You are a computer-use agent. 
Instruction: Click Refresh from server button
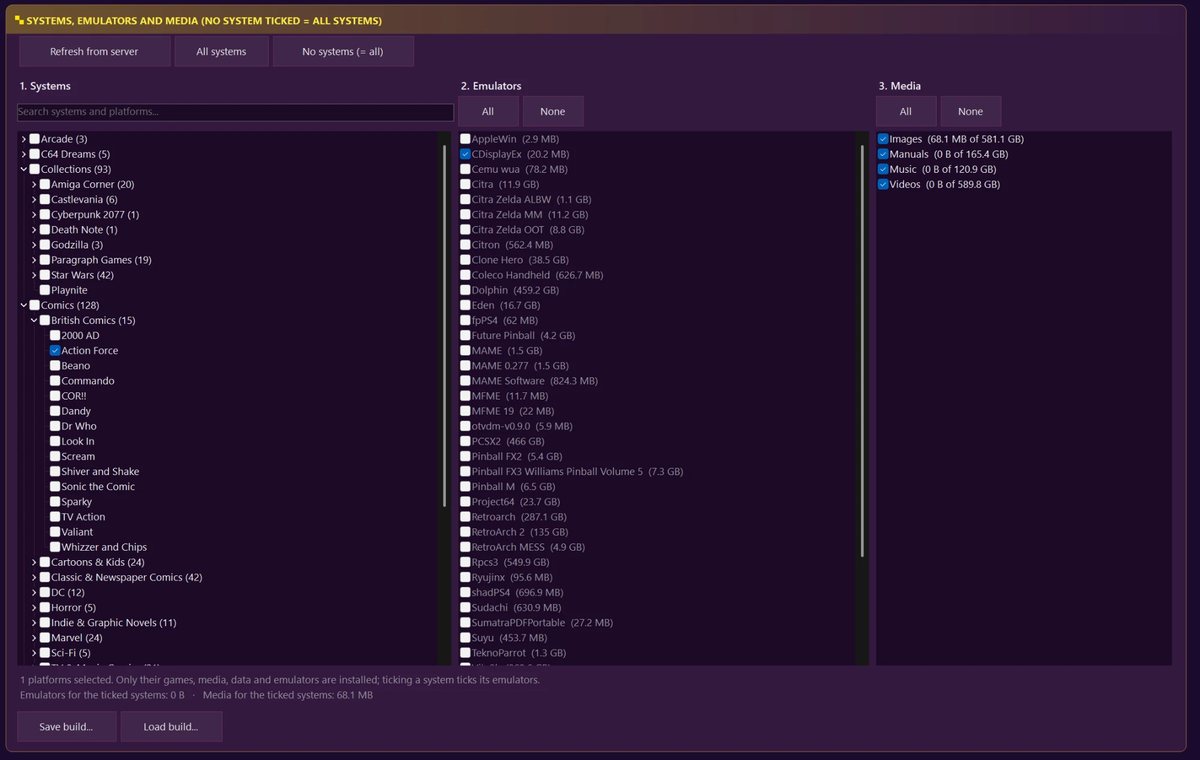pyautogui.click(x=94, y=51)
